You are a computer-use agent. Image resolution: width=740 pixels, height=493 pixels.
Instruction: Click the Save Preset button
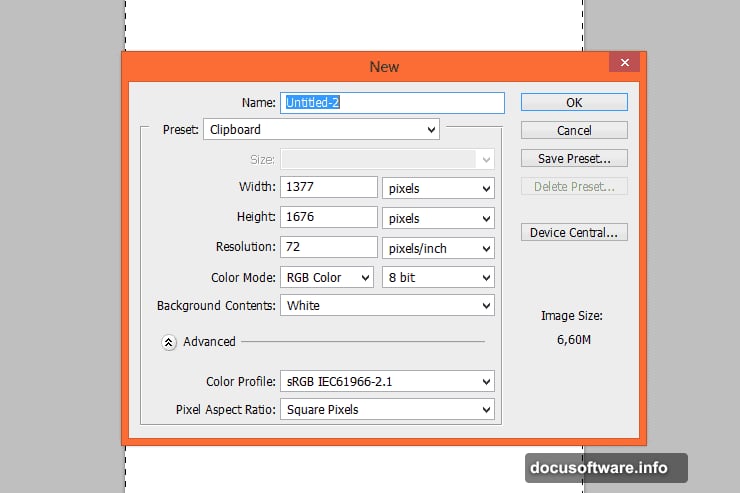coord(574,158)
